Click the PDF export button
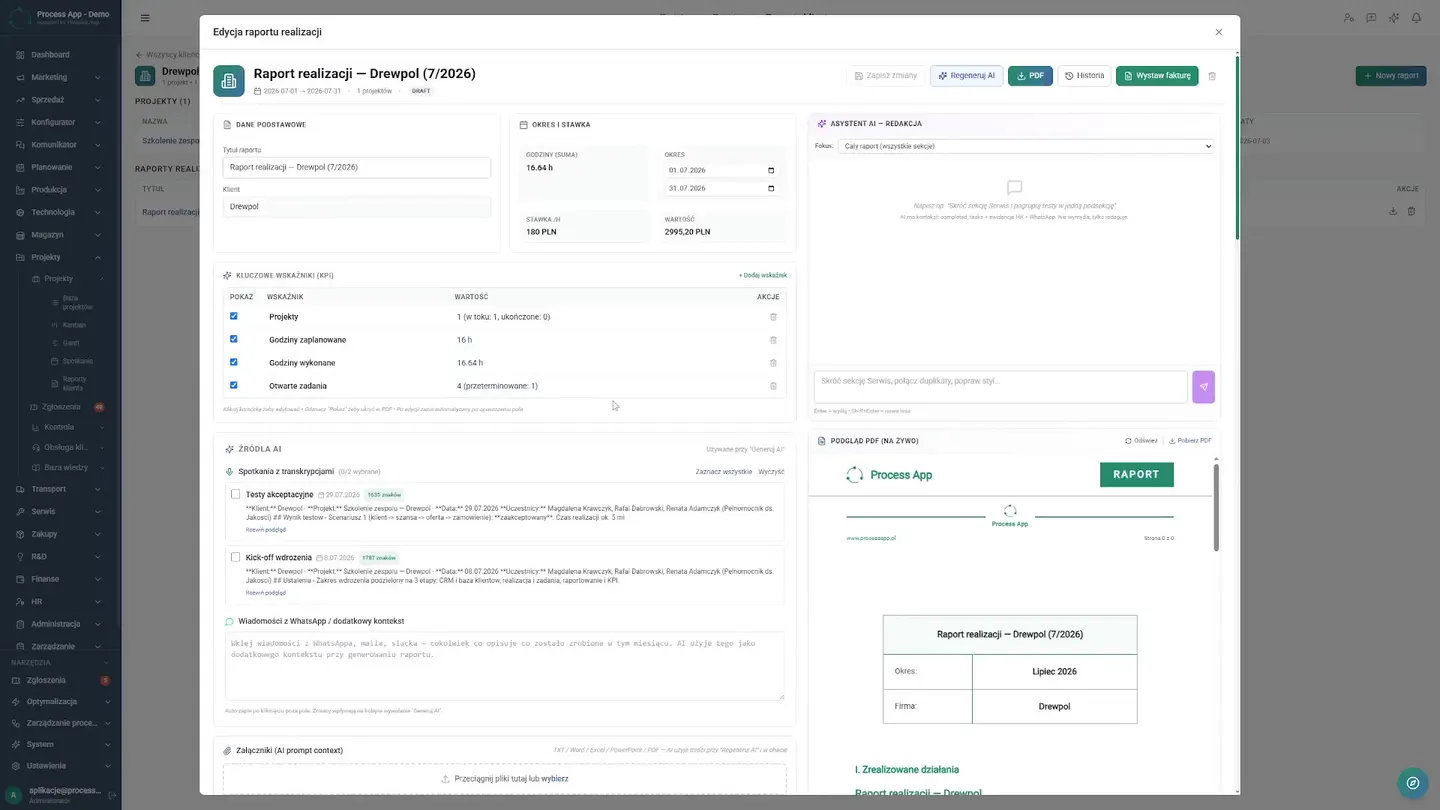The image size is (1440, 810). 1030,76
